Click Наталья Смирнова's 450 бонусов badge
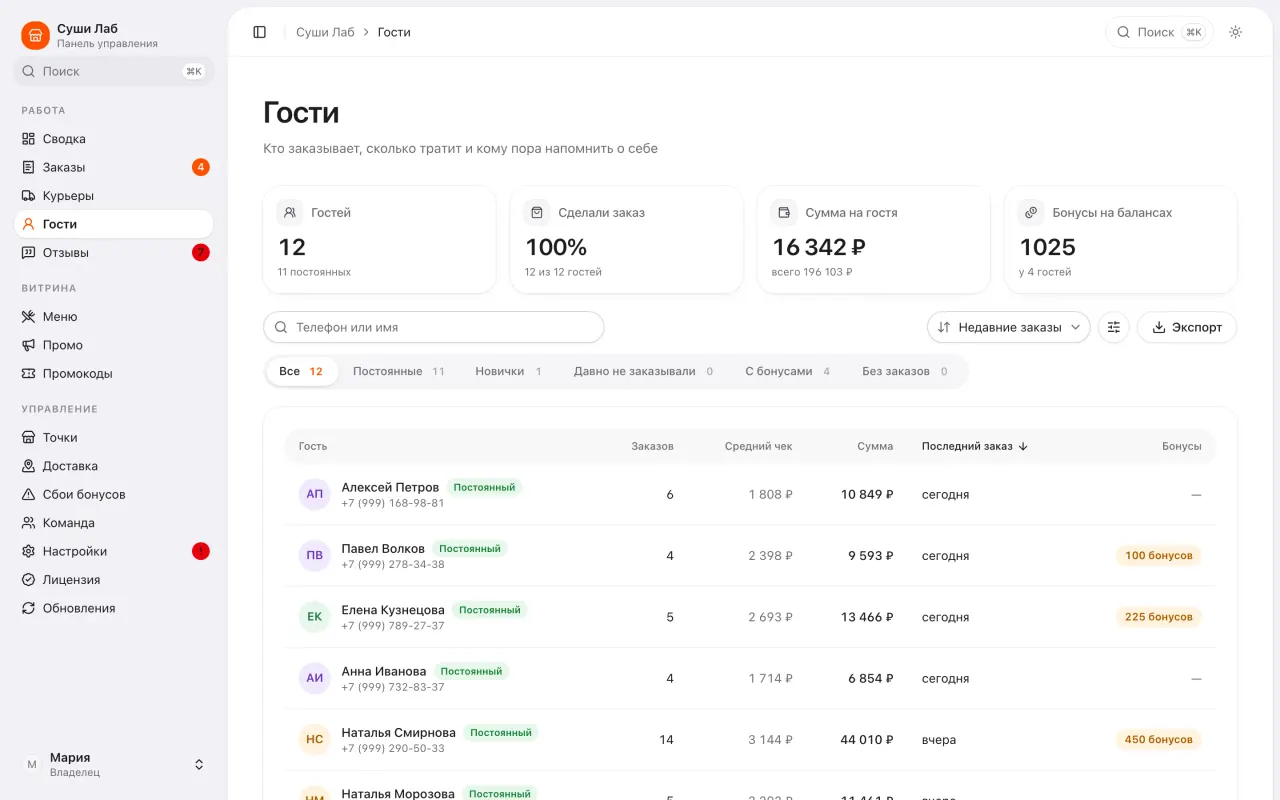Viewport: 1280px width, 800px height. (1159, 740)
